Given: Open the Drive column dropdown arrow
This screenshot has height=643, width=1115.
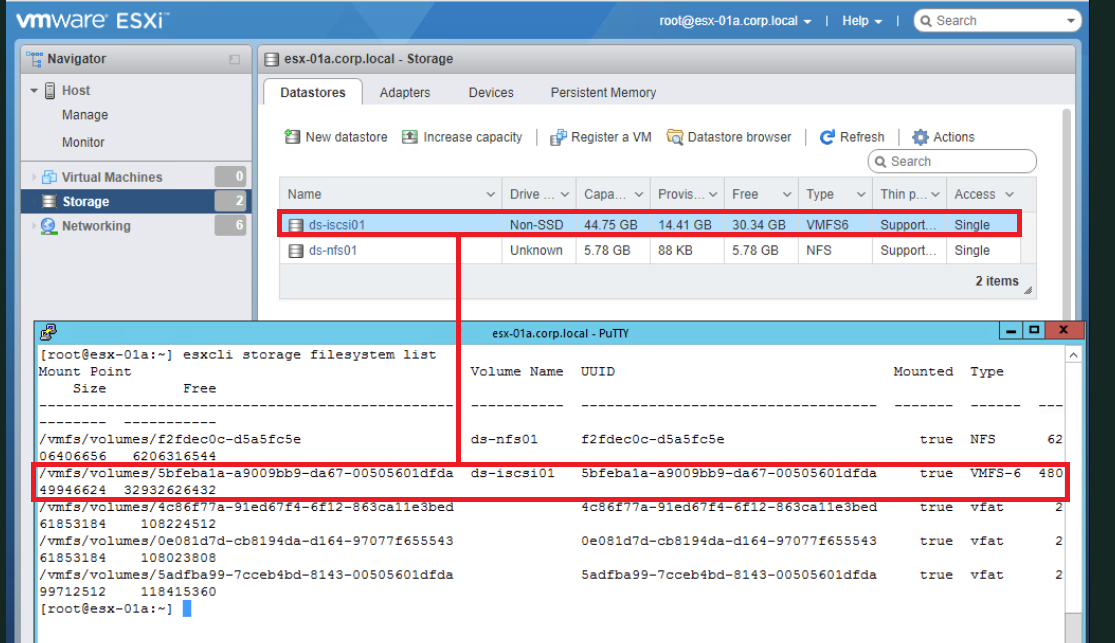Looking at the screenshot, I should (x=565, y=194).
